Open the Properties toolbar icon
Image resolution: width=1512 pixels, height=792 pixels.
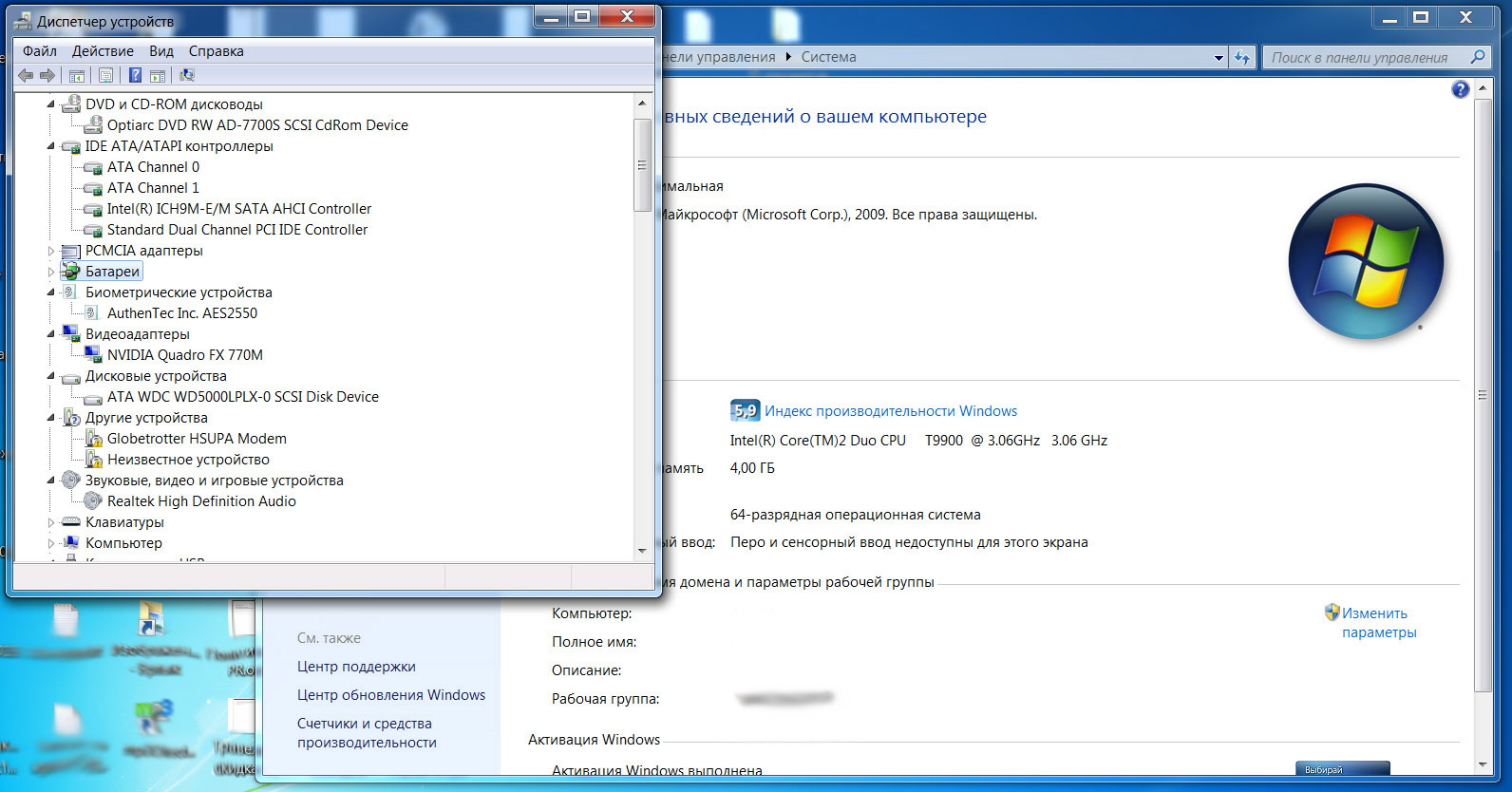click(x=105, y=75)
